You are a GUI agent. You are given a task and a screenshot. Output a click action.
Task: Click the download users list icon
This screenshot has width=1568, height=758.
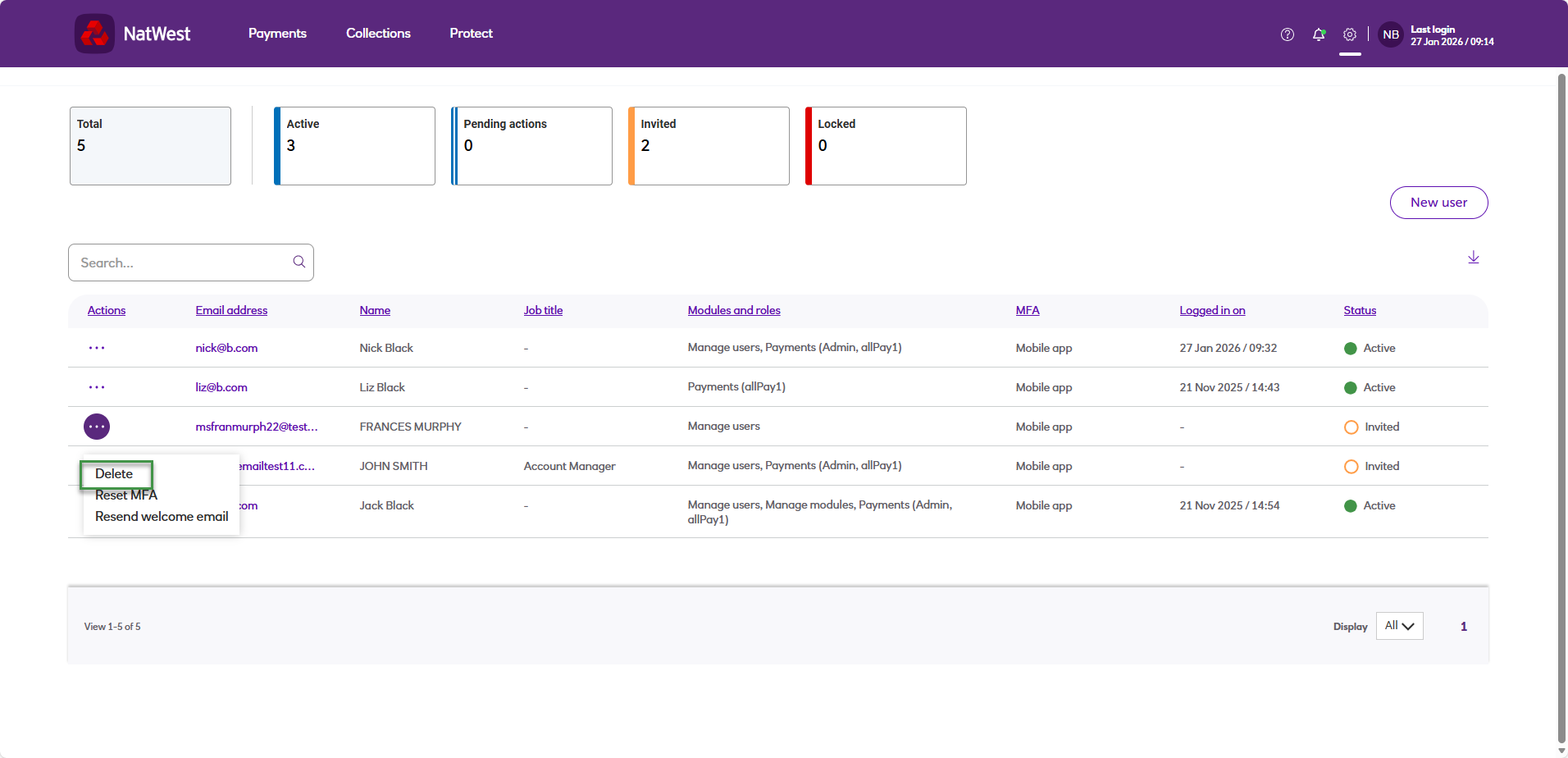pos(1474,258)
